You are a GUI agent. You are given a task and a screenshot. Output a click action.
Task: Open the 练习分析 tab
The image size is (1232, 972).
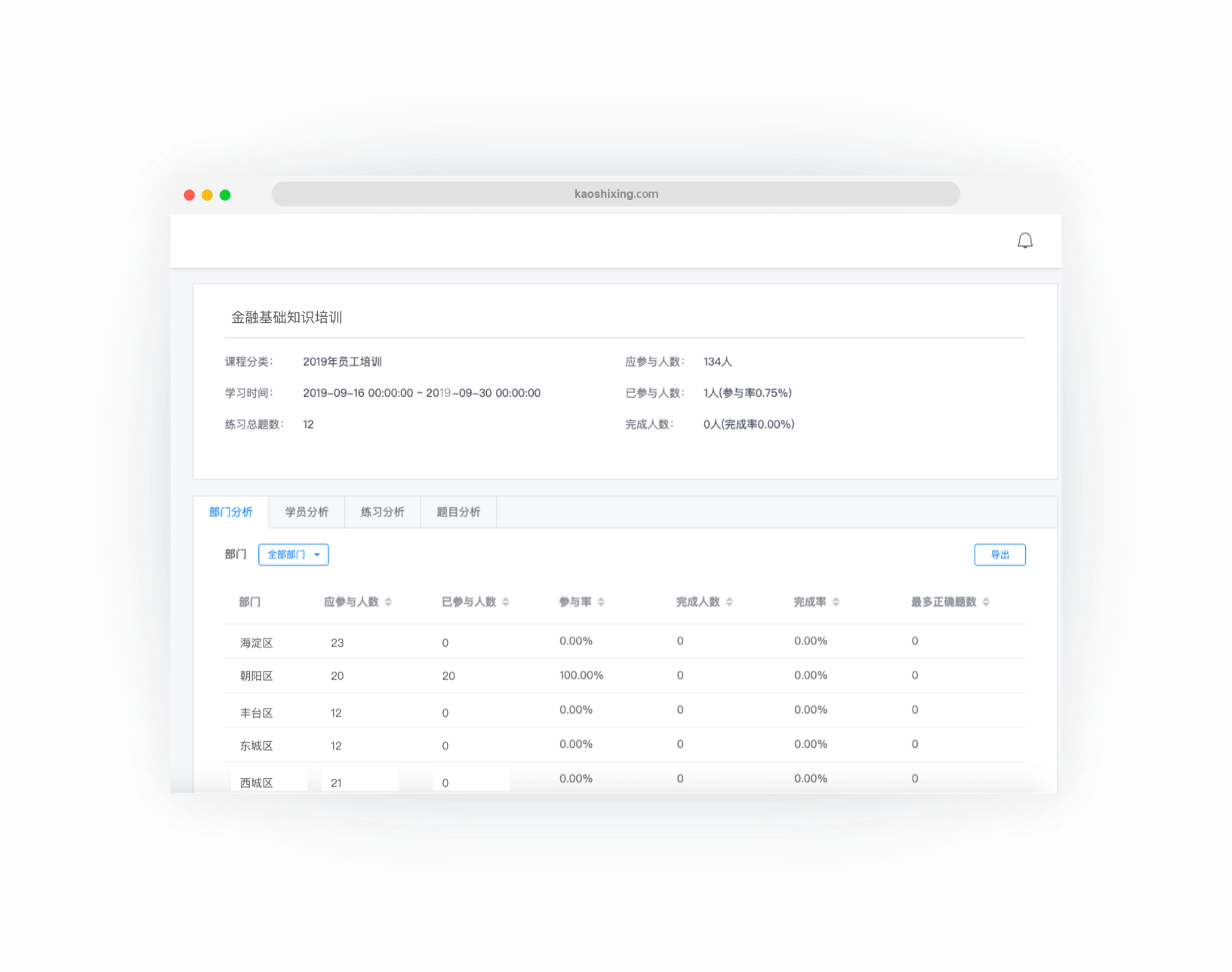tap(382, 512)
